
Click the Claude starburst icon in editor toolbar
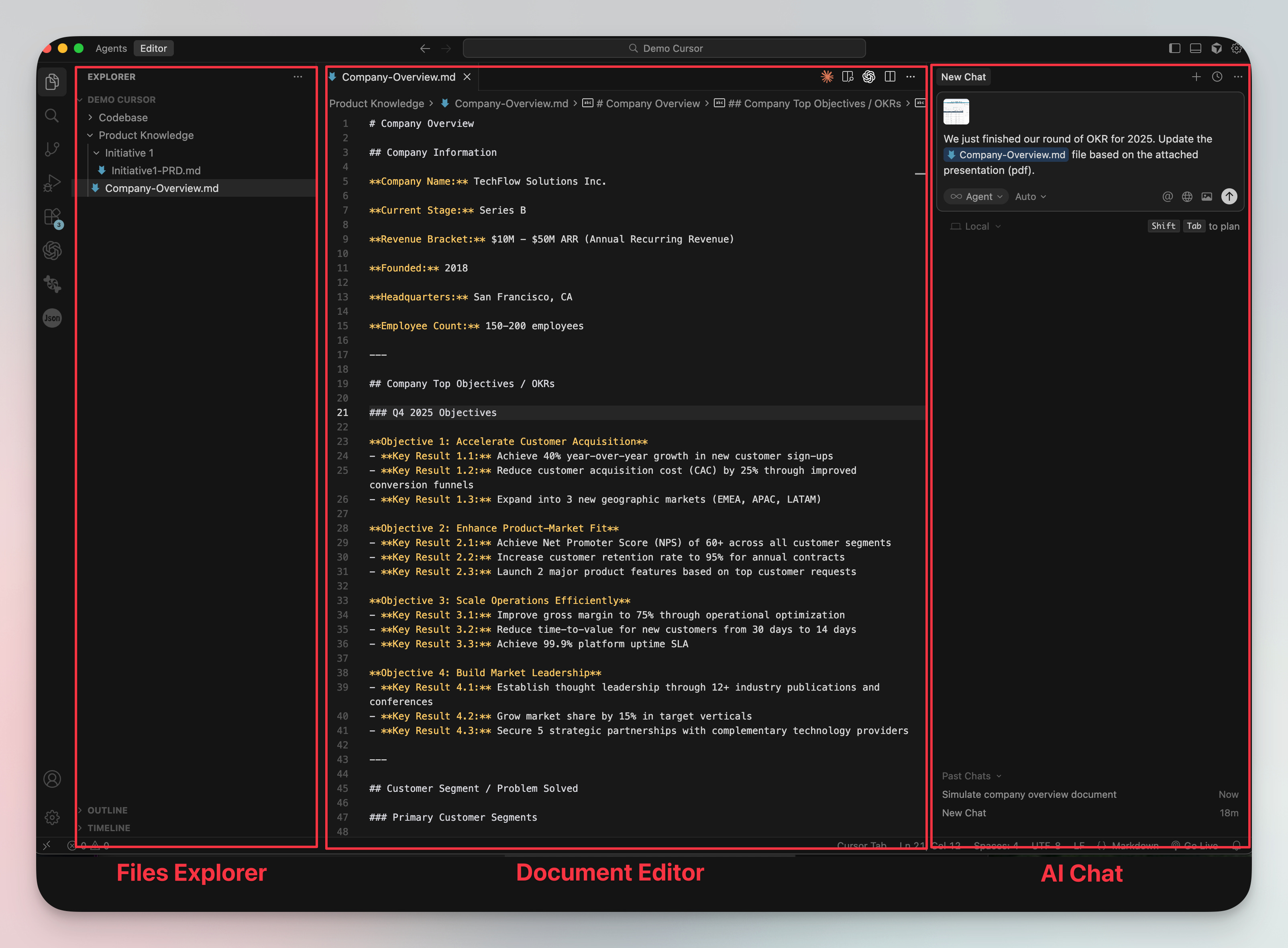tap(827, 77)
